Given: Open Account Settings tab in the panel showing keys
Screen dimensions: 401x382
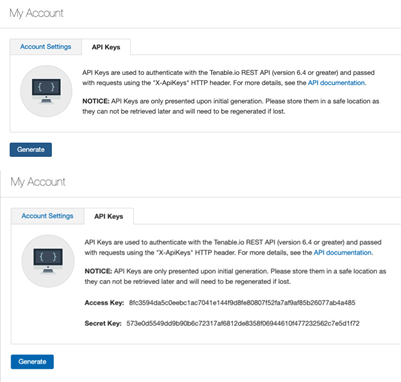Looking at the screenshot, I should point(47,216).
